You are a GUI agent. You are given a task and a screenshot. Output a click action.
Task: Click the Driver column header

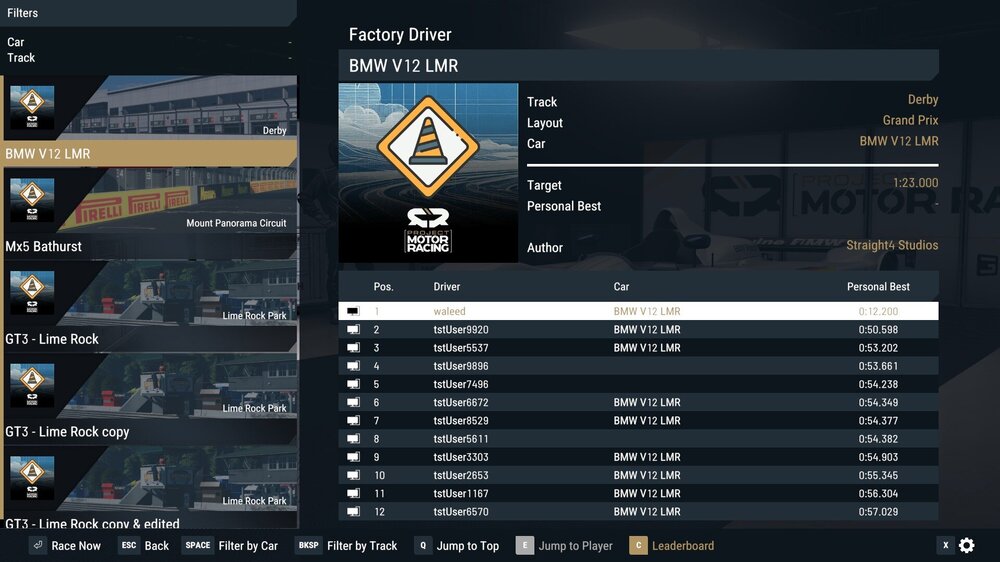(x=446, y=287)
